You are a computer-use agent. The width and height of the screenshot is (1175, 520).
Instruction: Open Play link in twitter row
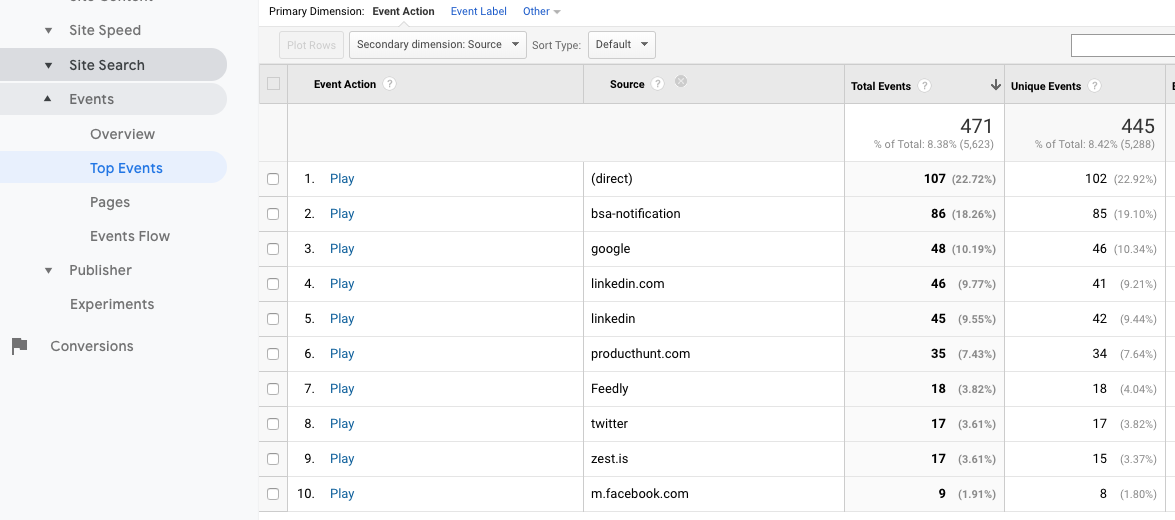342,423
